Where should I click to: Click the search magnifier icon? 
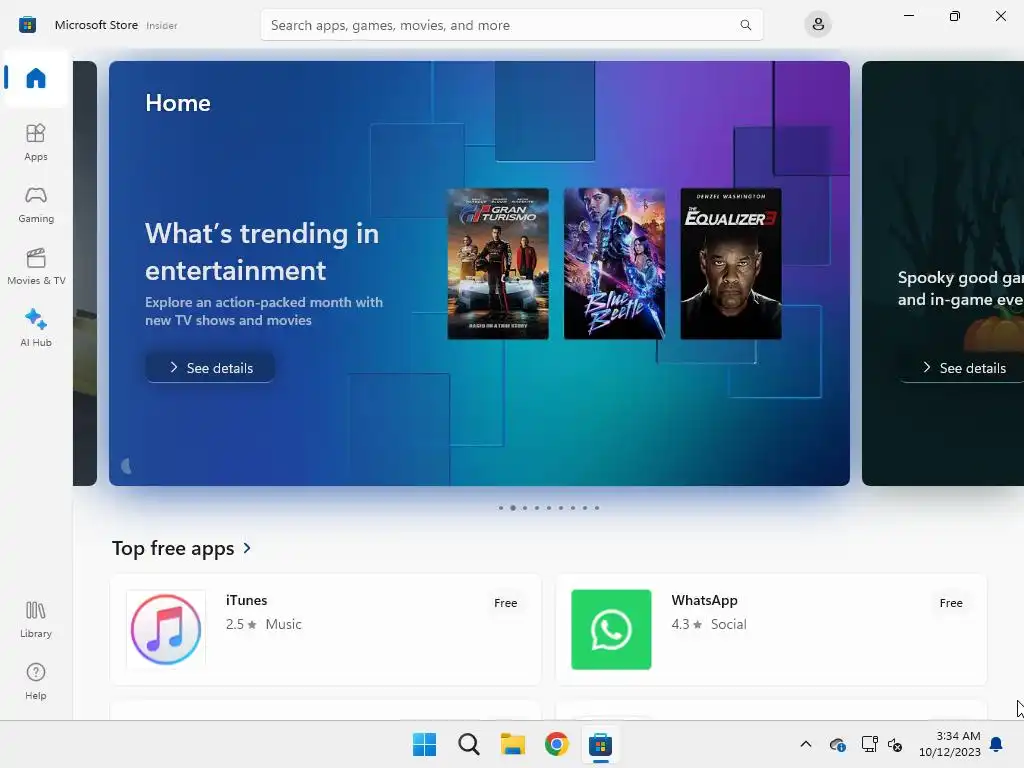745,25
